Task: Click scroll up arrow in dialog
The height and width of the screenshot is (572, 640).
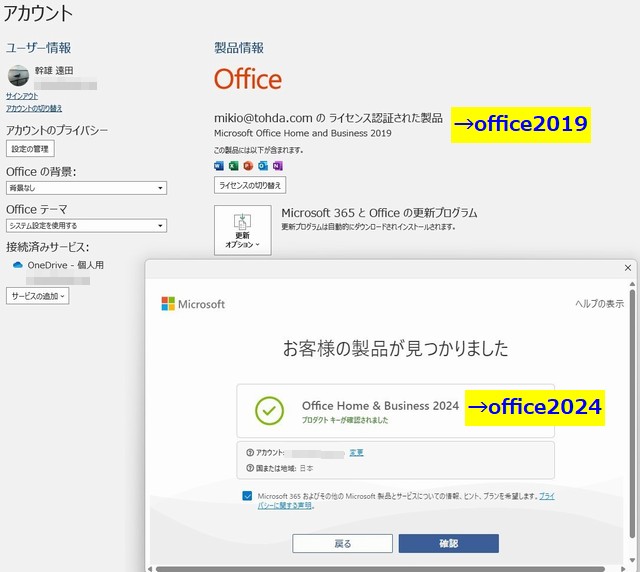Action: click(x=632, y=283)
